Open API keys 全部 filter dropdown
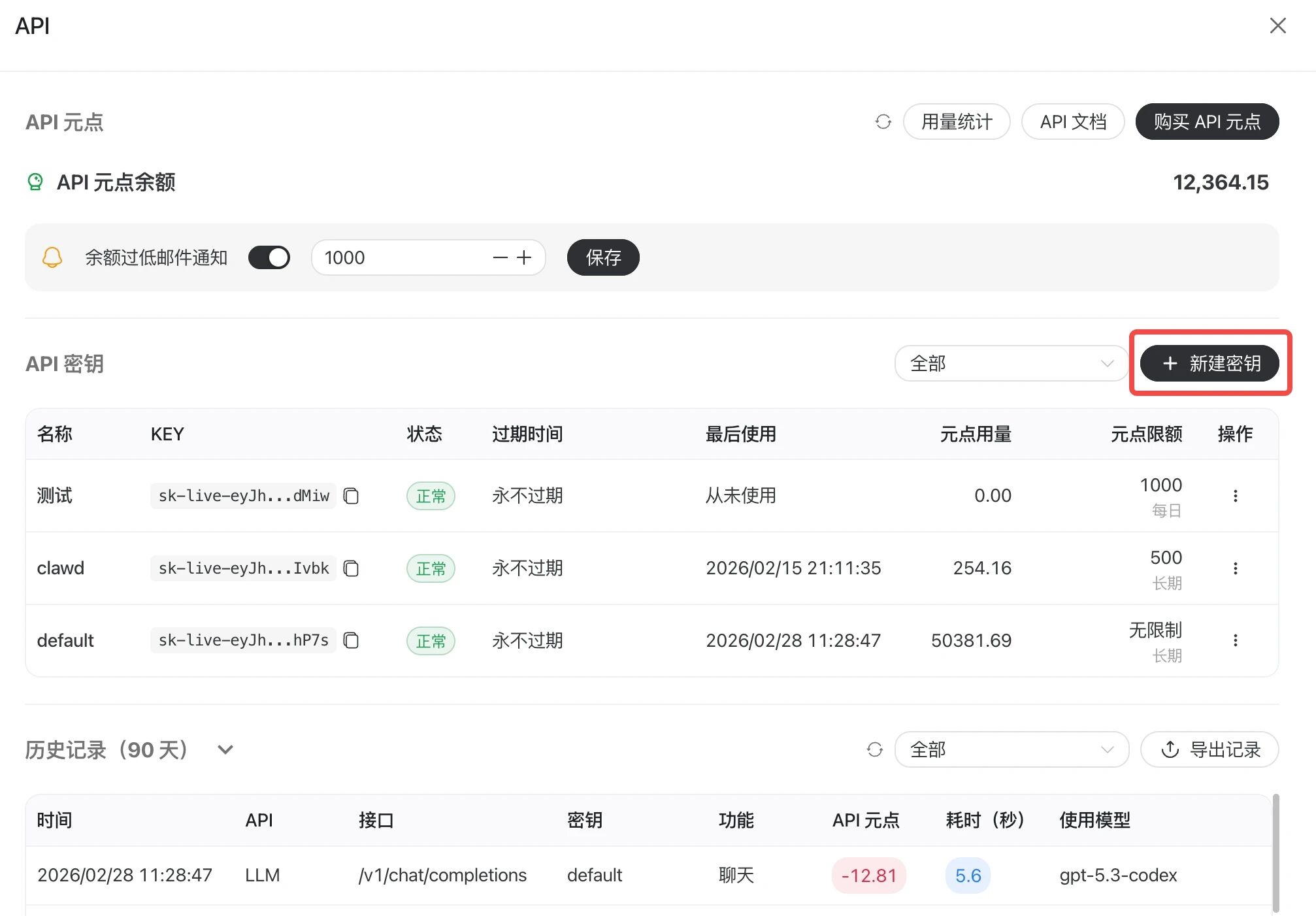Screen dimensions: 1316x916 pos(1010,363)
